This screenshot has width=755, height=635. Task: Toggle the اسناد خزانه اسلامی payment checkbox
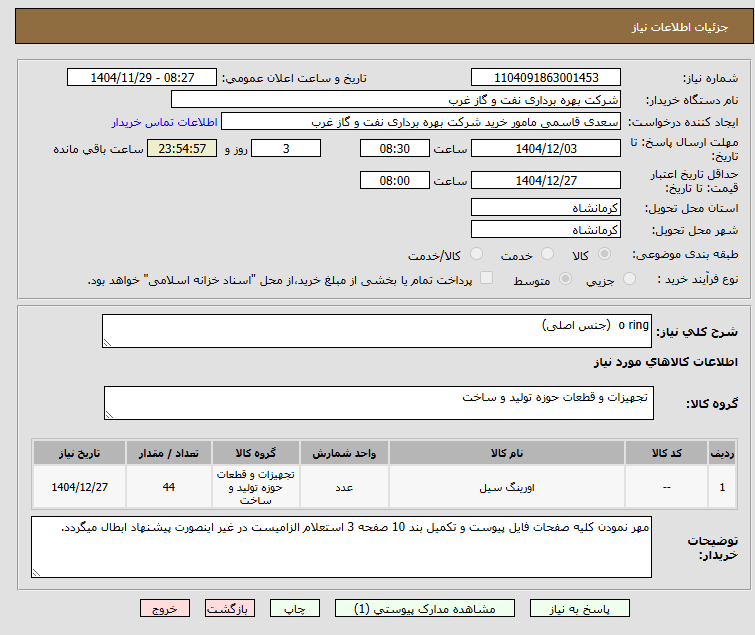[487, 278]
